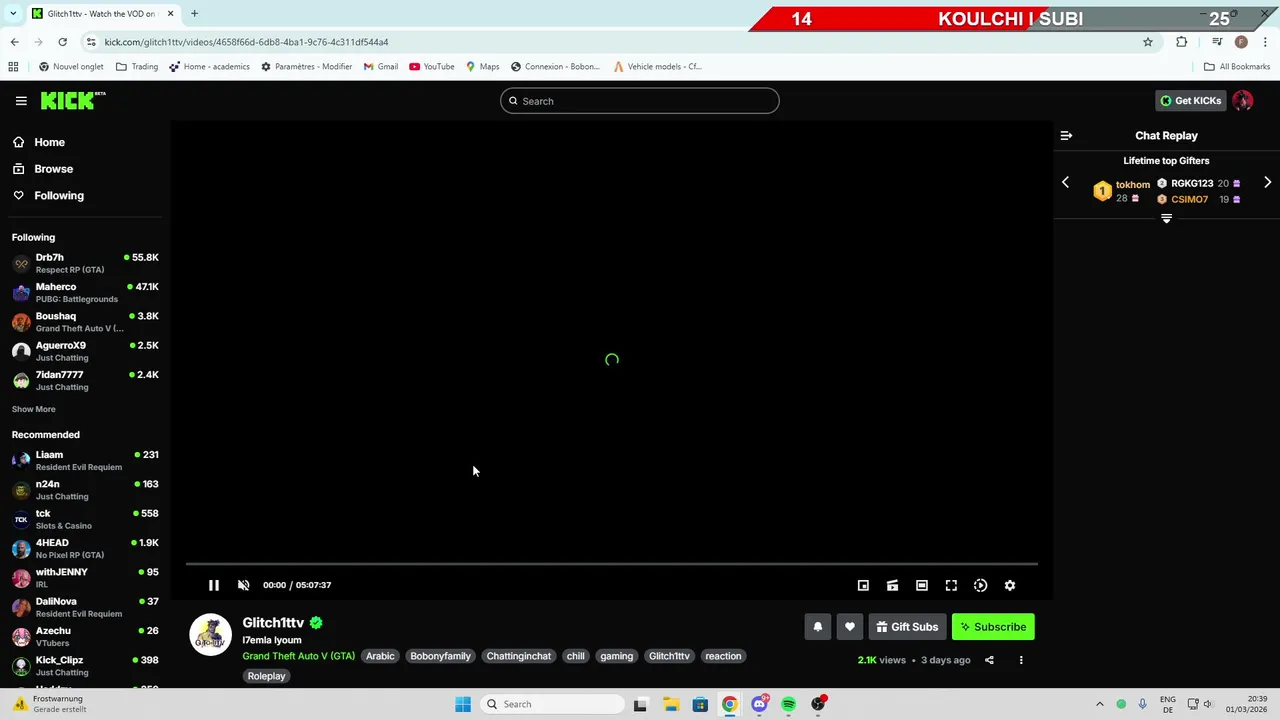
Task: Open recommended channel tck
Action: [x=85, y=519]
